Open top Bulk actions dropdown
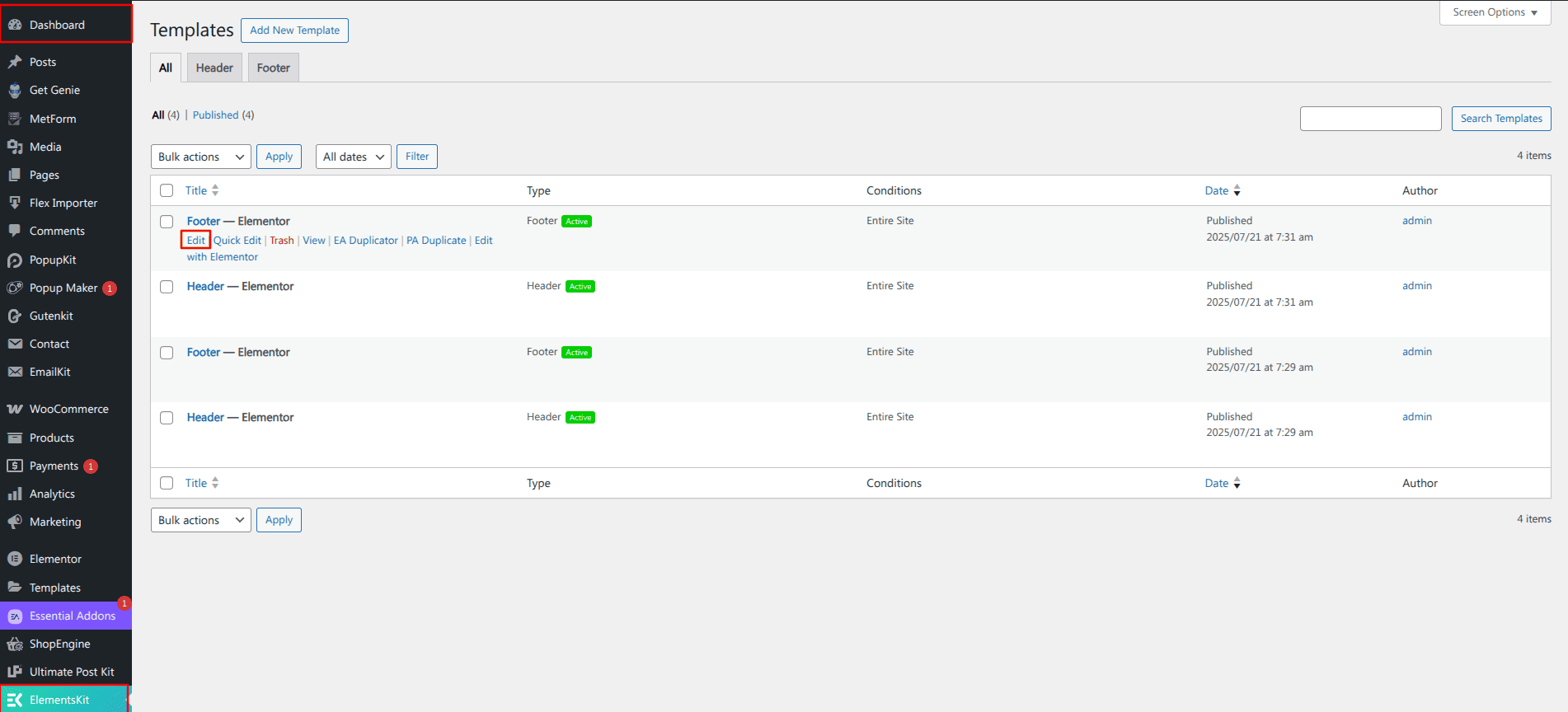1568x712 pixels. 201,157
